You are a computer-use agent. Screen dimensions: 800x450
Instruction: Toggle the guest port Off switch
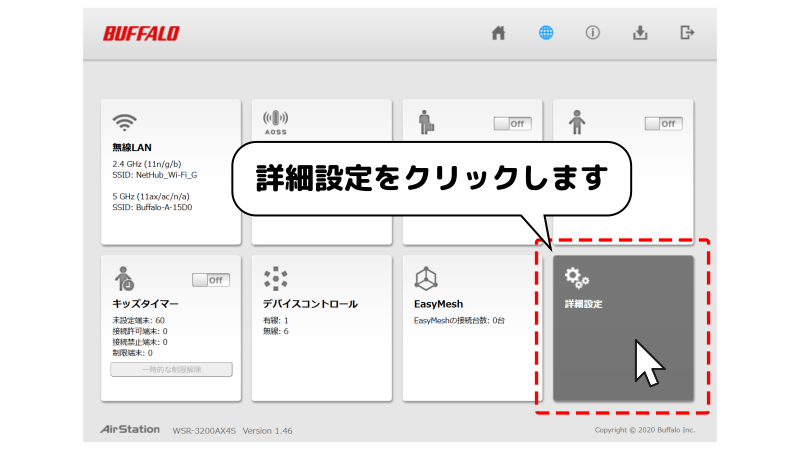click(513, 123)
